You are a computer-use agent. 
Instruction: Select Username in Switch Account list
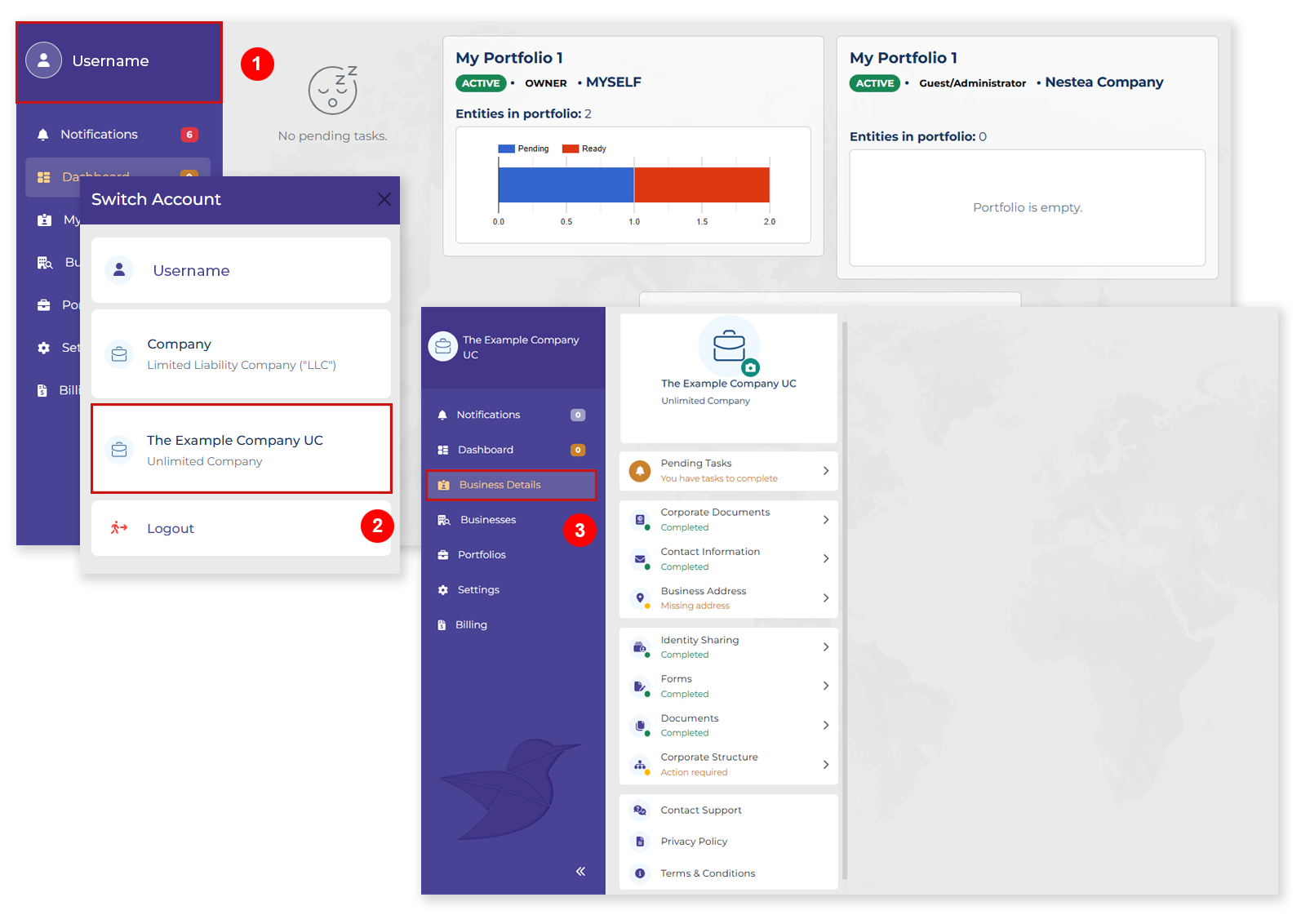[x=241, y=270]
